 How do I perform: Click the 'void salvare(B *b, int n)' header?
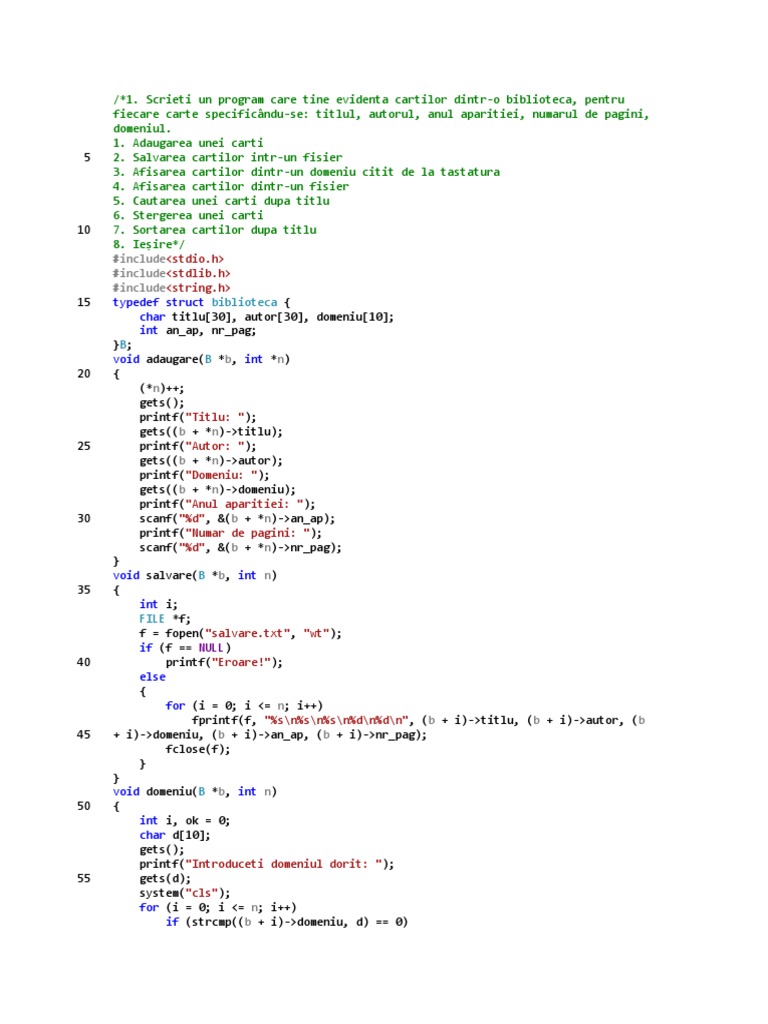tap(195, 575)
